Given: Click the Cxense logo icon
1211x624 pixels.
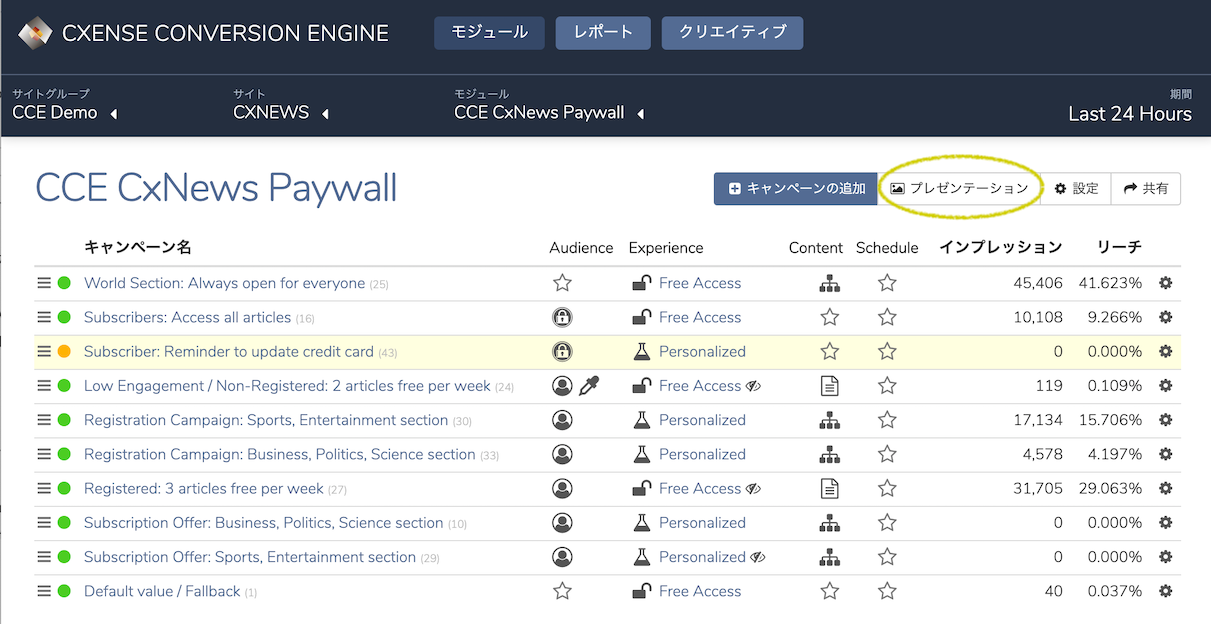Looking at the screenshot, I should point(35,33).
